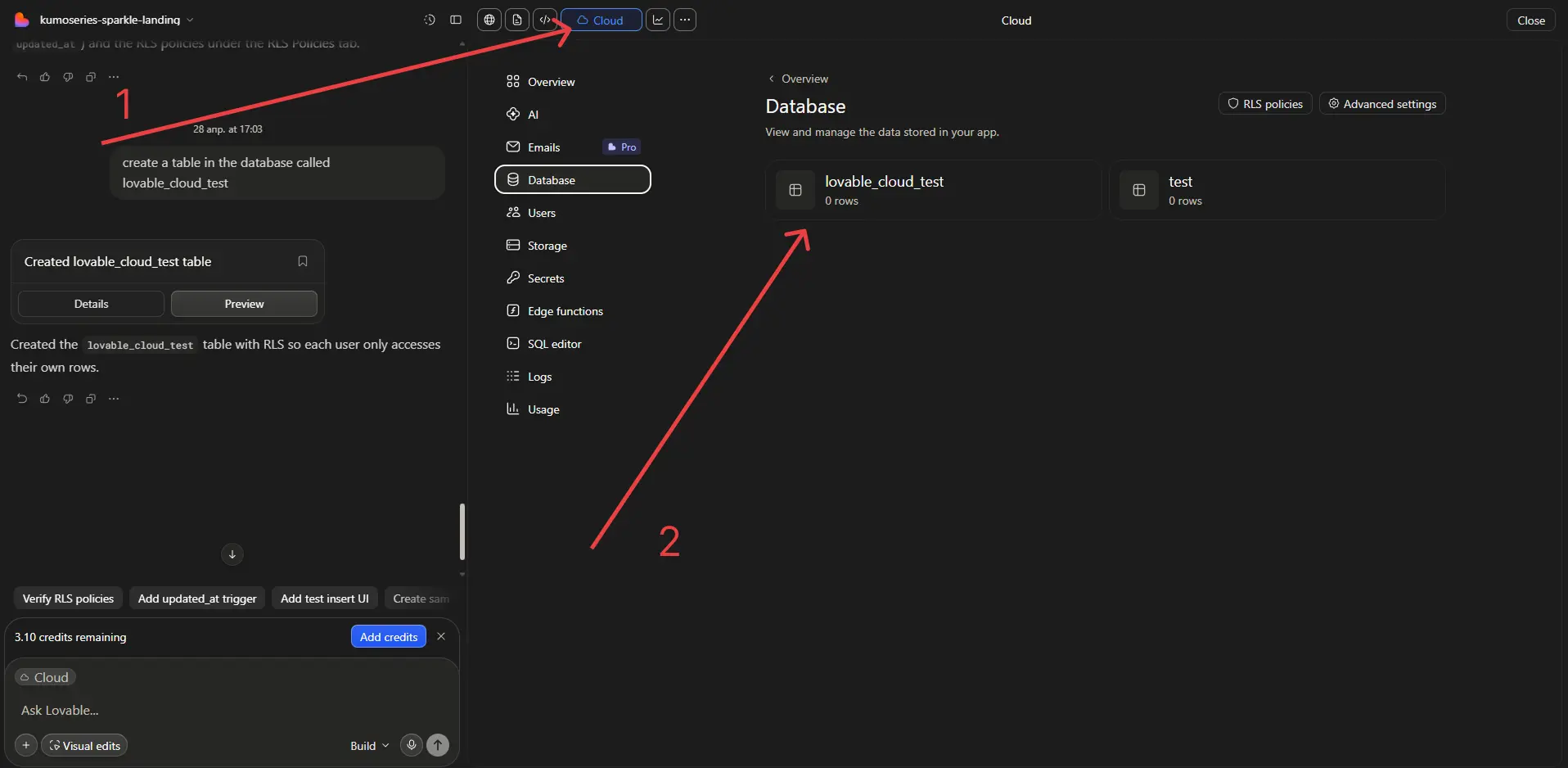1568x768 pixels.
Task: Toggle the sidebar layout panel icon
Action: [x=456, y=20]
